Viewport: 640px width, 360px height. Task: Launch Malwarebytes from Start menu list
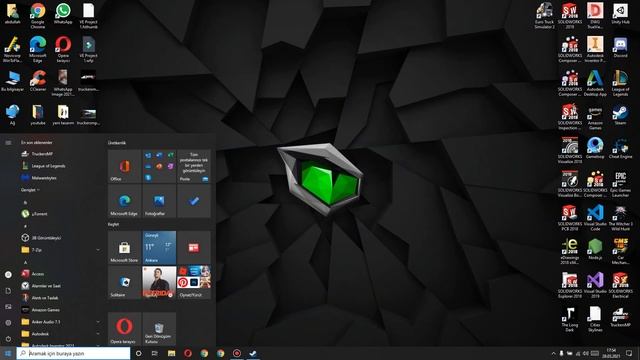tap(60, 178)
